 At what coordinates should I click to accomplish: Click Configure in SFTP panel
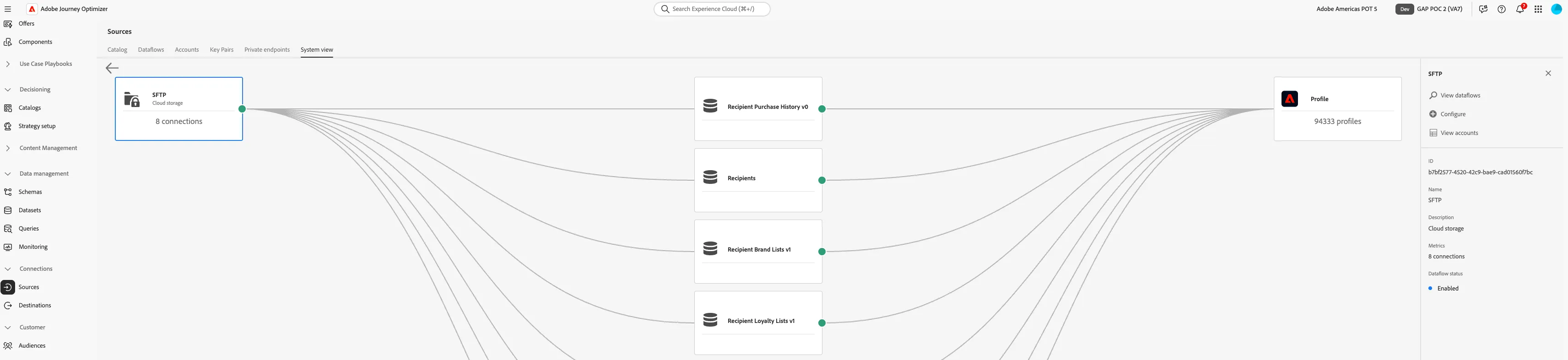point(1448,114)
